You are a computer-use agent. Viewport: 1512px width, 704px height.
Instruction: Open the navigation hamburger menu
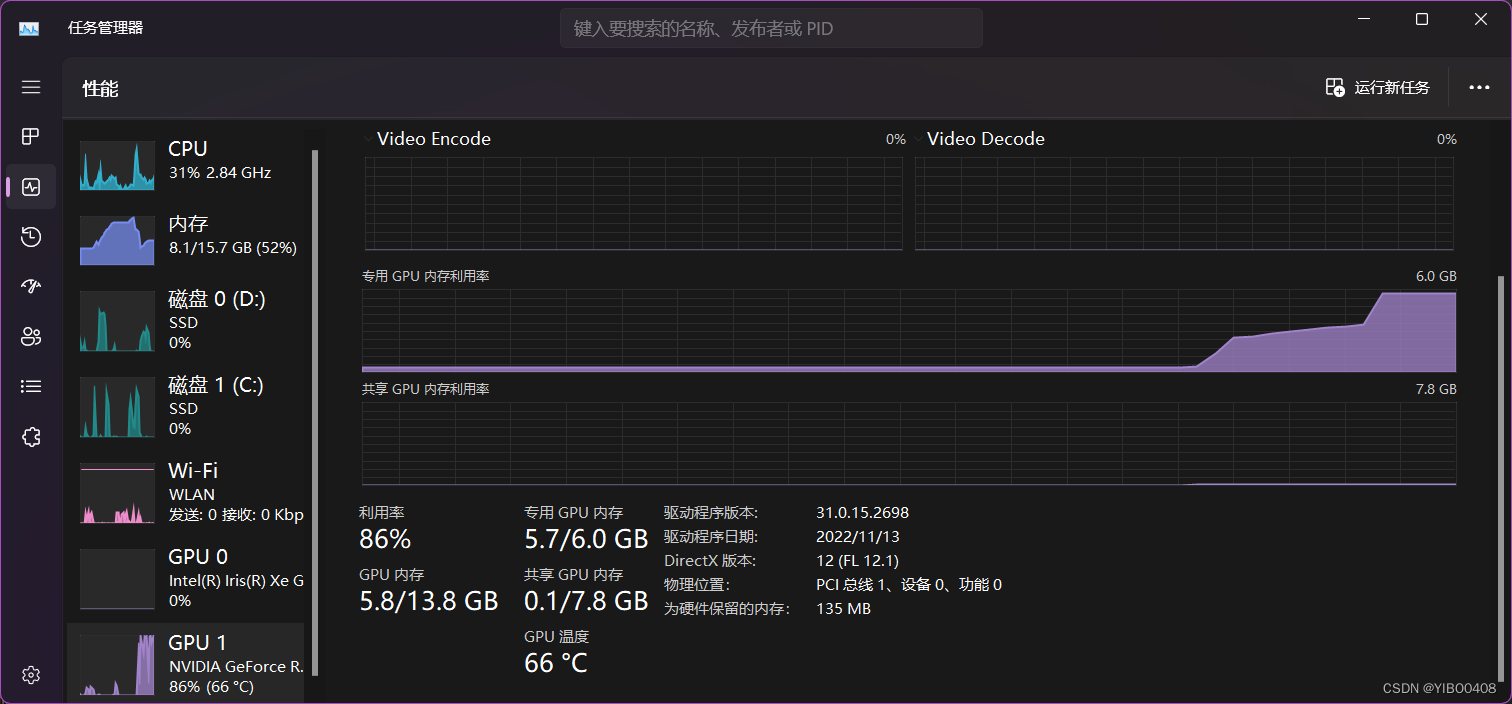31,87
